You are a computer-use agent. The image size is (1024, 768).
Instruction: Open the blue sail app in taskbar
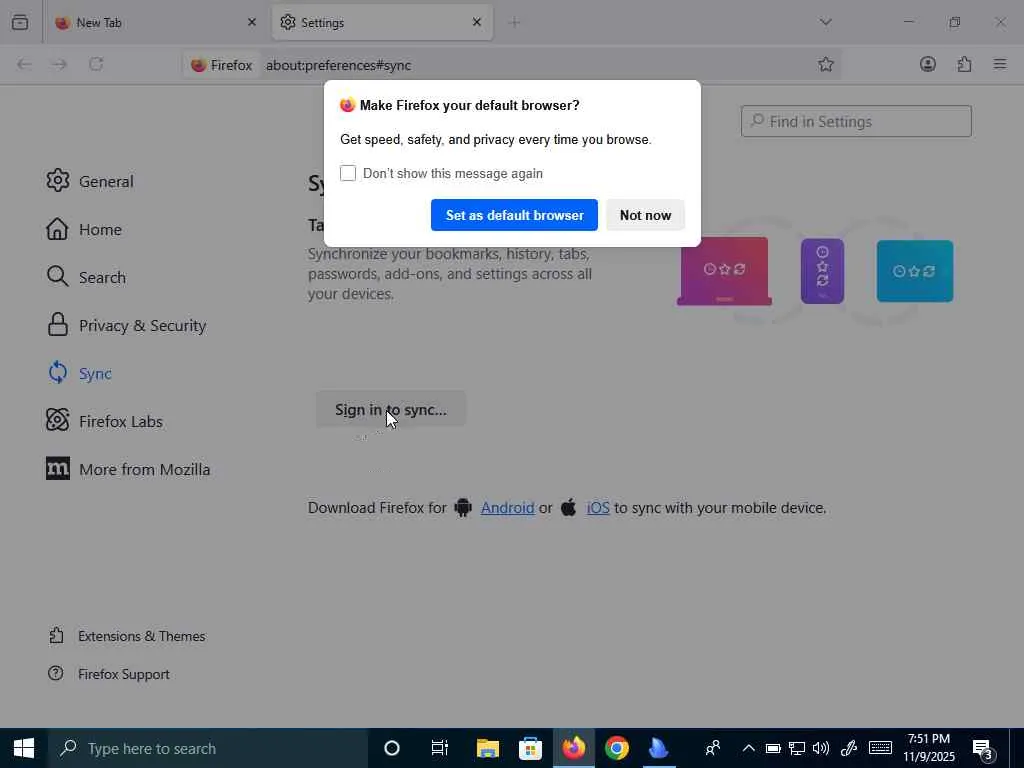click(x=659, y=748)
